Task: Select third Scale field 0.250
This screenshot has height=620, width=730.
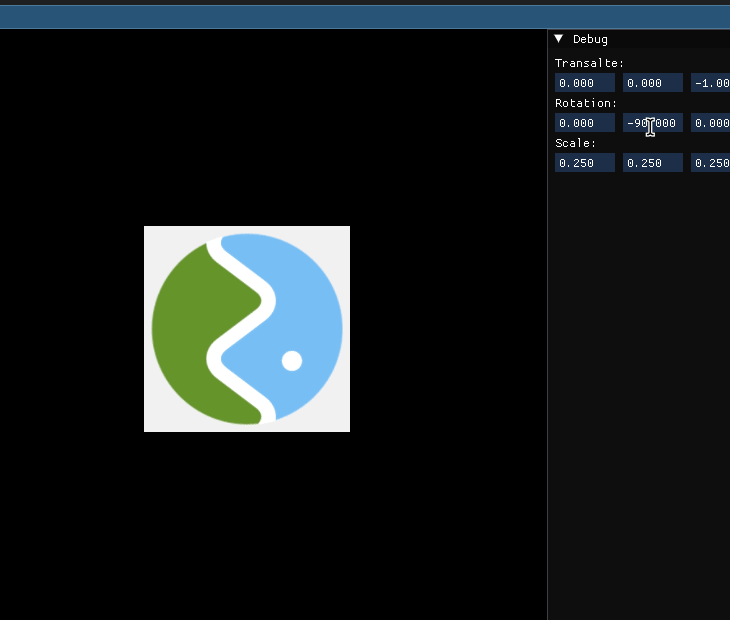Action: 710,163
